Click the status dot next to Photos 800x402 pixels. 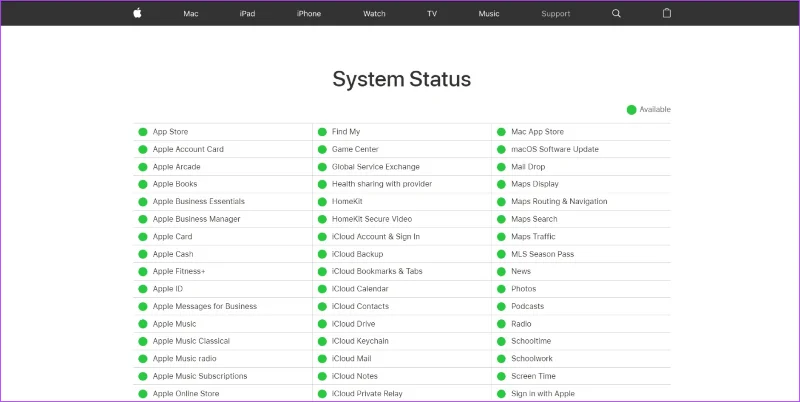coord(501,289)
